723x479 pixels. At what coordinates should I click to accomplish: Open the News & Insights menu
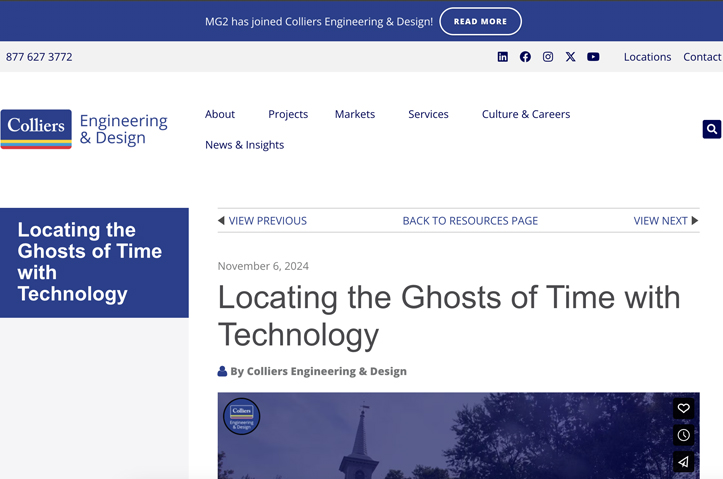pos(244,145)
